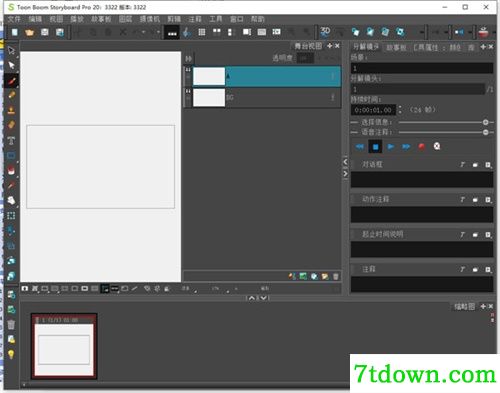Viewport: 500px width, 393px height.
Task: Select the Paint bucket tool
Action: (x=11, y=170)
